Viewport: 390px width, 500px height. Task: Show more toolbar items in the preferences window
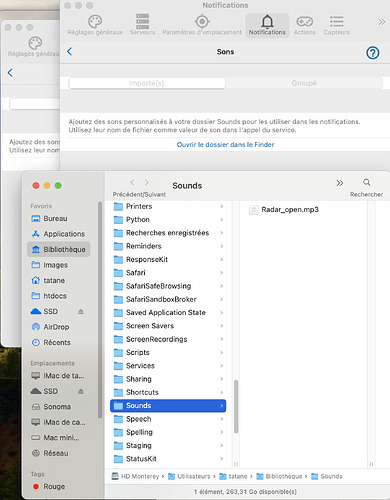381,22
